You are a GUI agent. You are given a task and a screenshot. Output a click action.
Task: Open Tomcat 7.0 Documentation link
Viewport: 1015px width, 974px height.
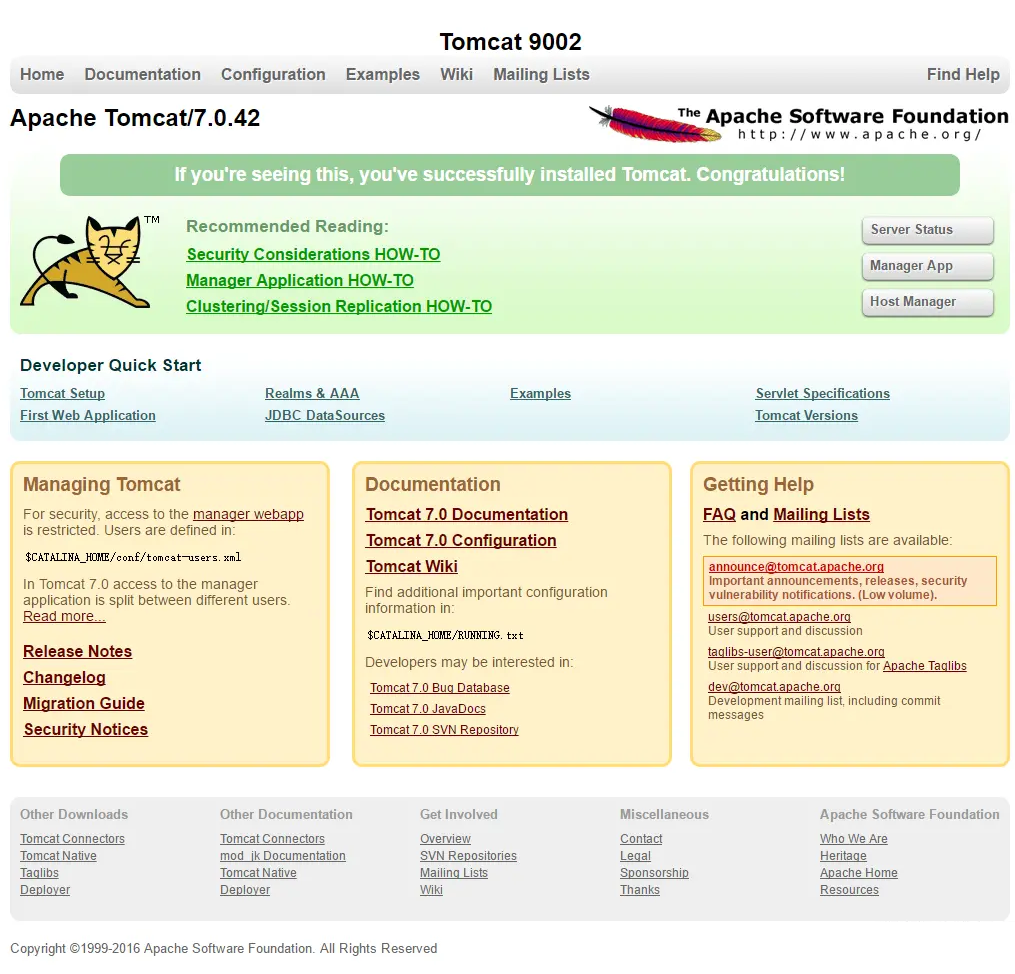point(467,514)
